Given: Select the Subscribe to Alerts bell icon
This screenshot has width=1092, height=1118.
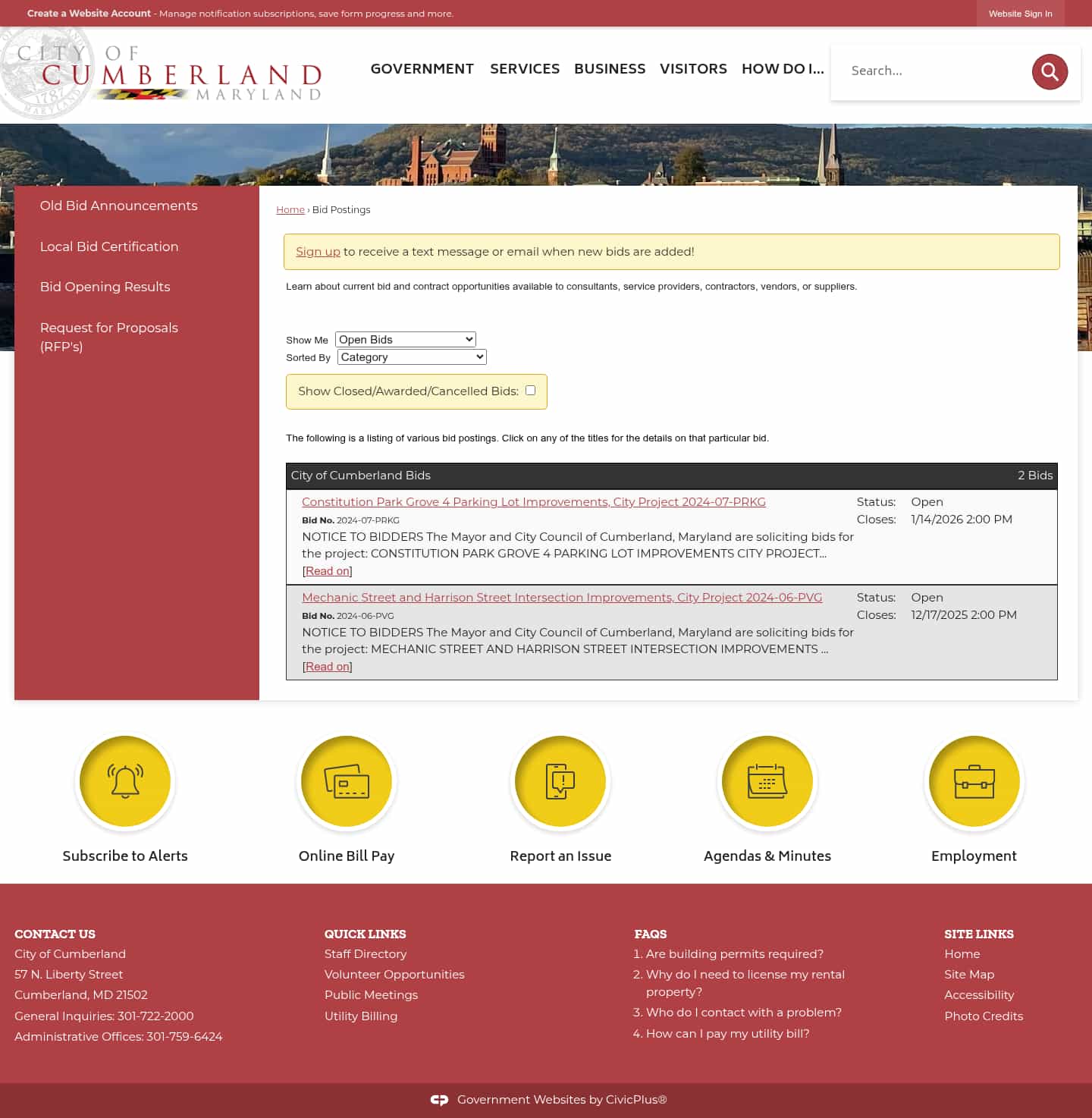Looking at the screenshot, I should click(125, 781).
